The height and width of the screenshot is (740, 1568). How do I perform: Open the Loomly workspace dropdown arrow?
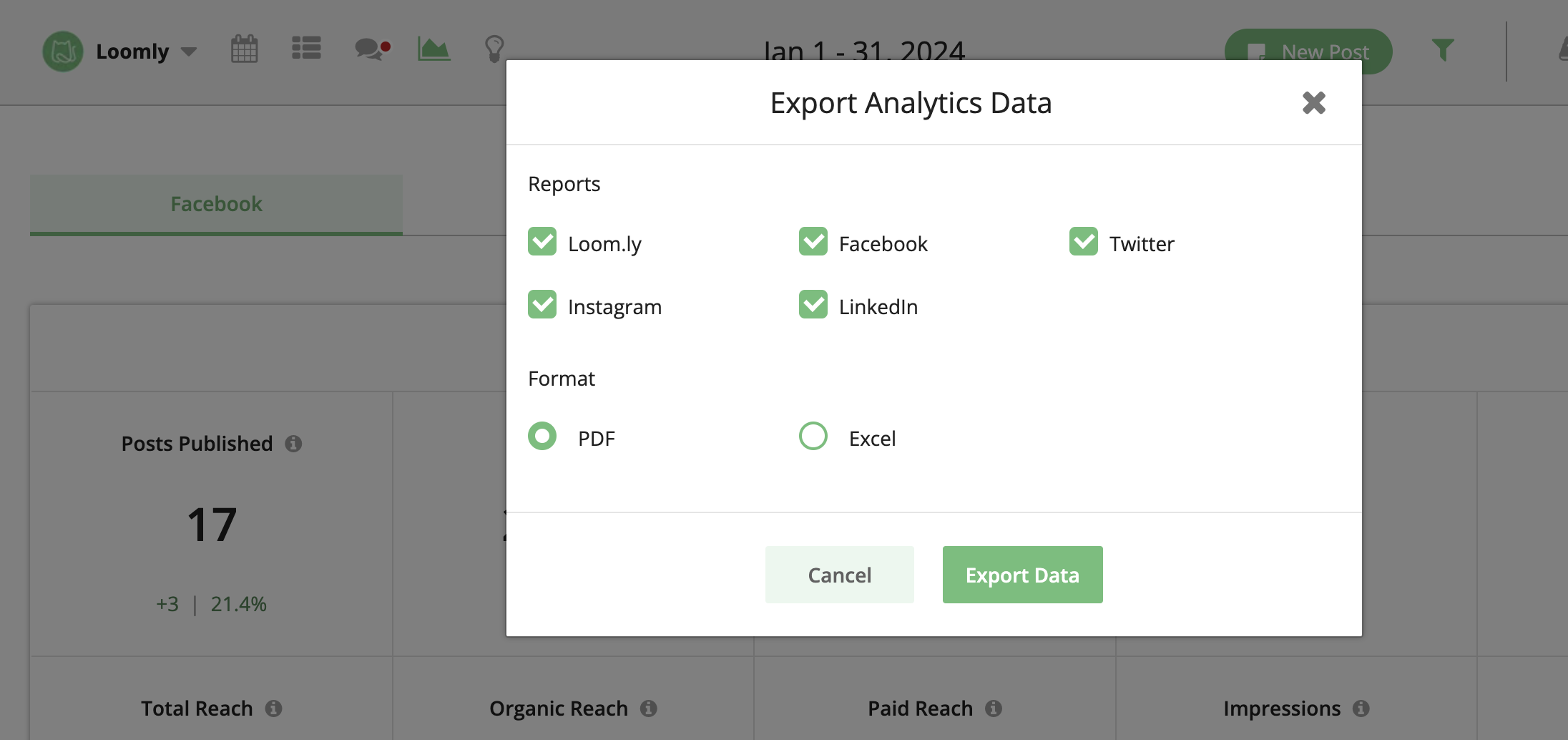190,52
